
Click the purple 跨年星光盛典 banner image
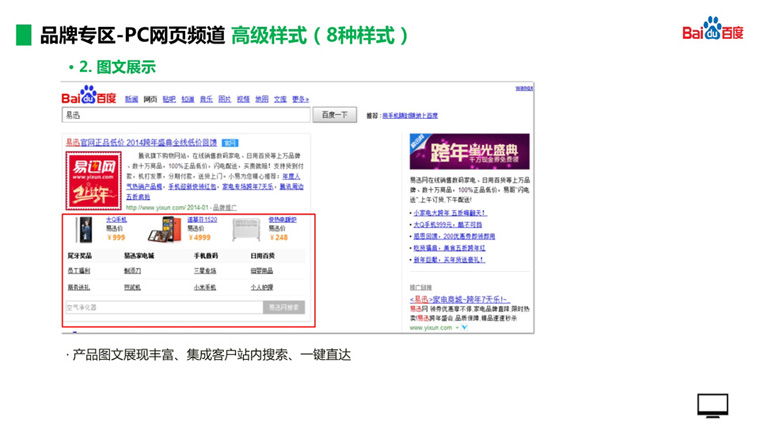469,151
